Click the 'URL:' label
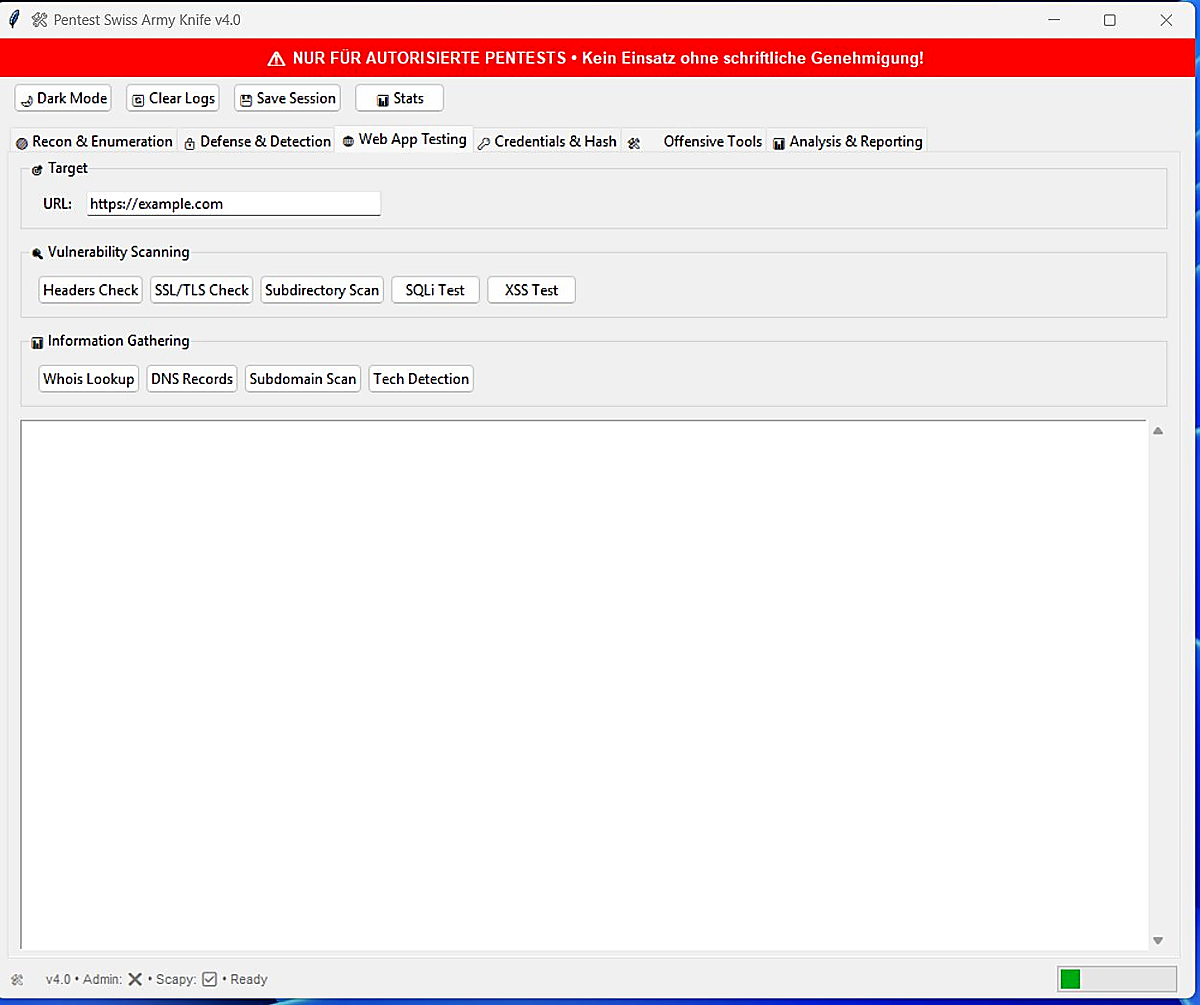The image size is (1200, 1005). point(57,204)
